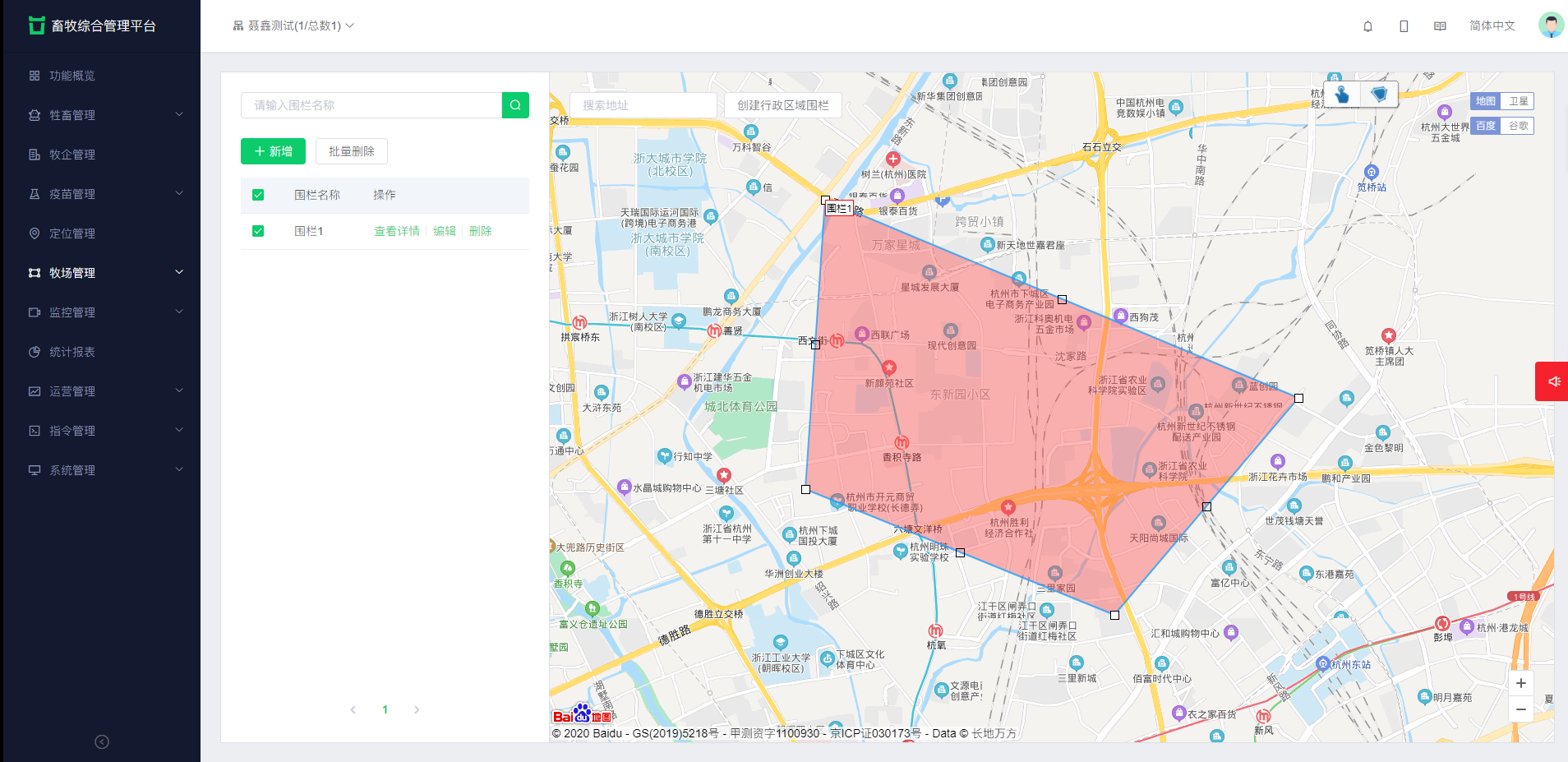Collapse the 牧场管理 menu
The height and width of the screenshot is (762, 1568).
coord(179,272)
